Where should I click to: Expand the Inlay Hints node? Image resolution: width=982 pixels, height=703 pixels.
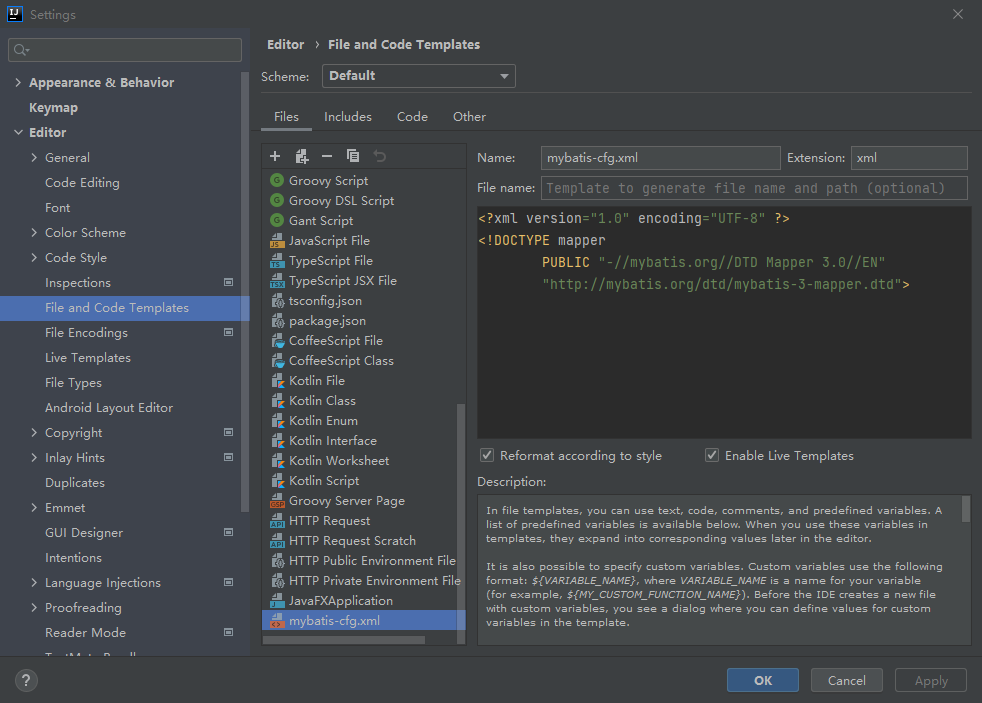(x=34, y=458)
